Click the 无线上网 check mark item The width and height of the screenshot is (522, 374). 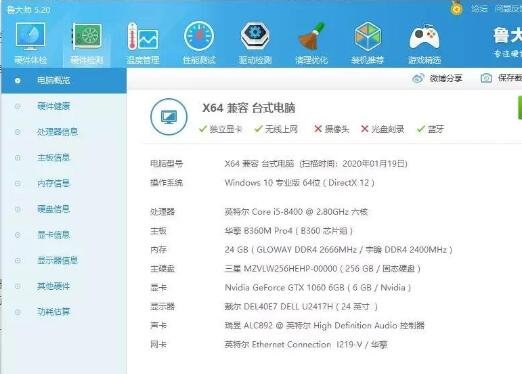click(x=276, y=129)
